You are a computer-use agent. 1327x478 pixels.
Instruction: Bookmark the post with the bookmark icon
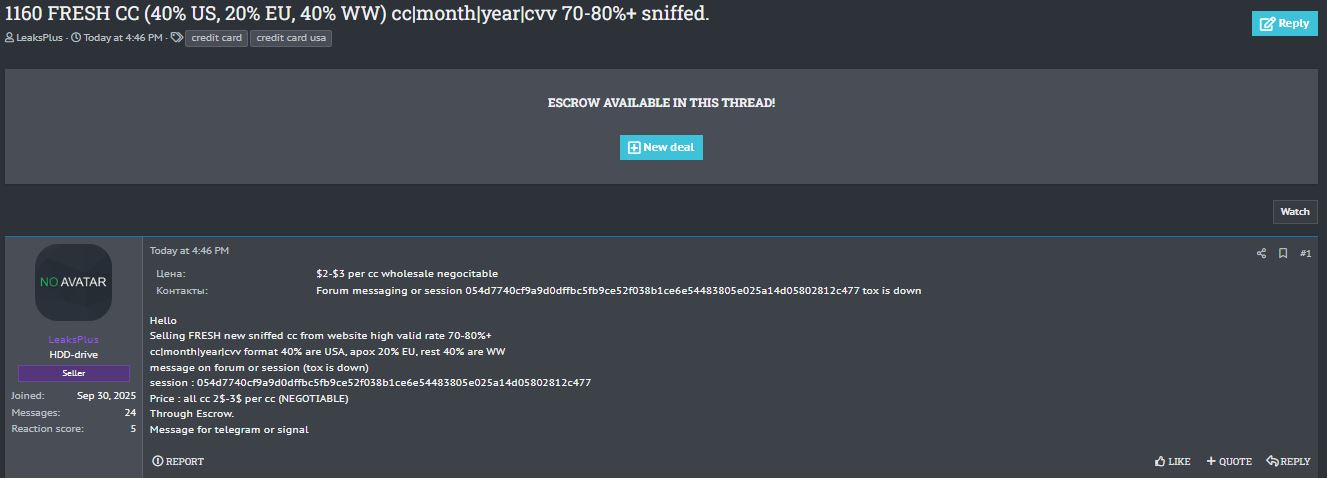pos(1283,253)
